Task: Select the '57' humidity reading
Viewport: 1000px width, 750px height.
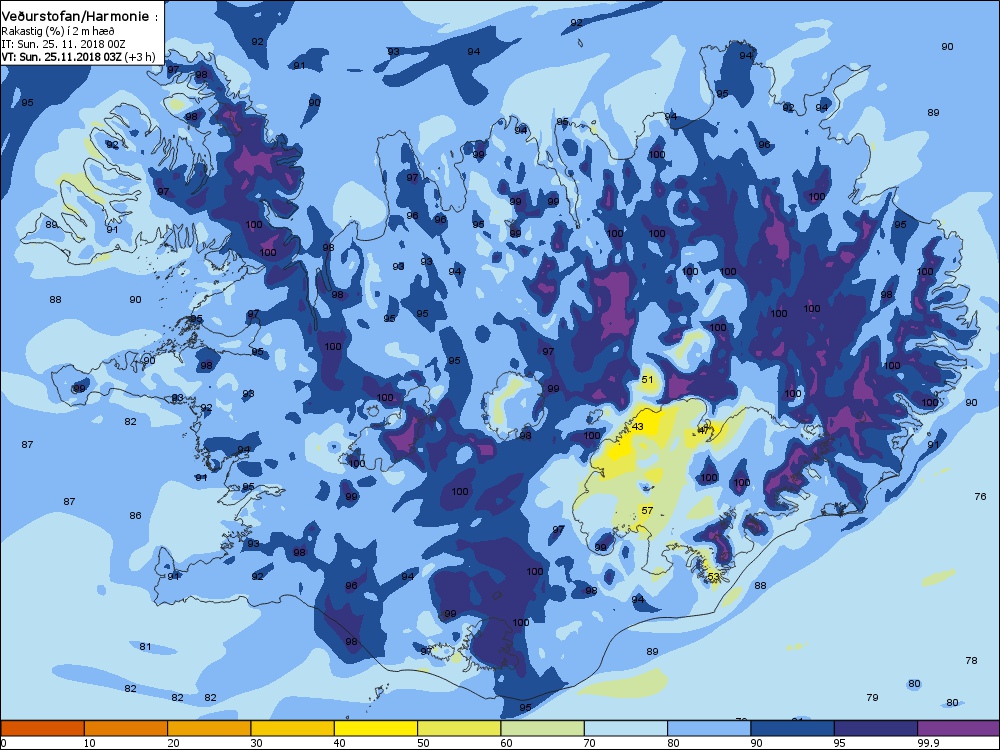Action: point(647,510)
